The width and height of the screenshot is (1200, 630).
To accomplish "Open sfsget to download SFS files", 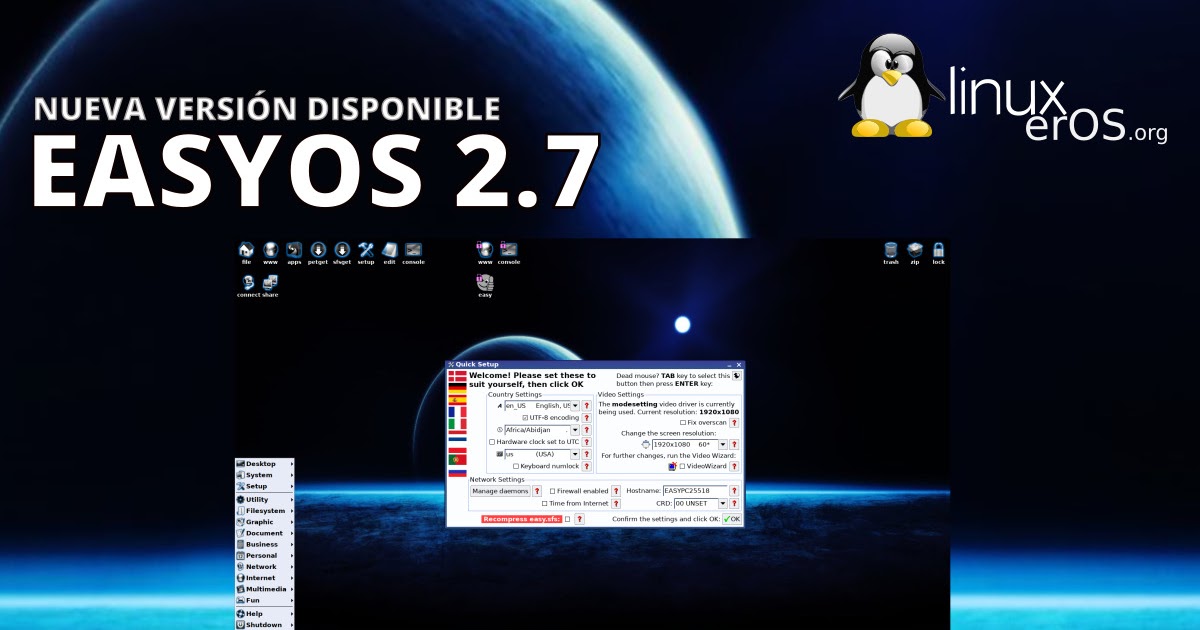I will click(341, 250).
